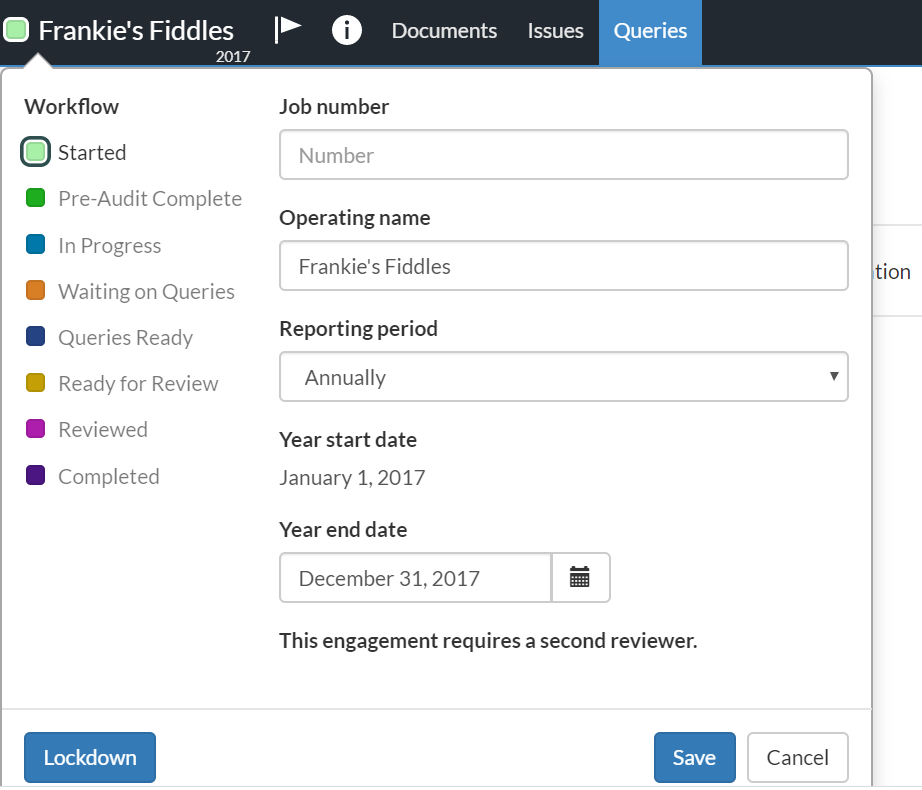Open the year end date calendar picker
922x790 pixels.
(580, 578)
